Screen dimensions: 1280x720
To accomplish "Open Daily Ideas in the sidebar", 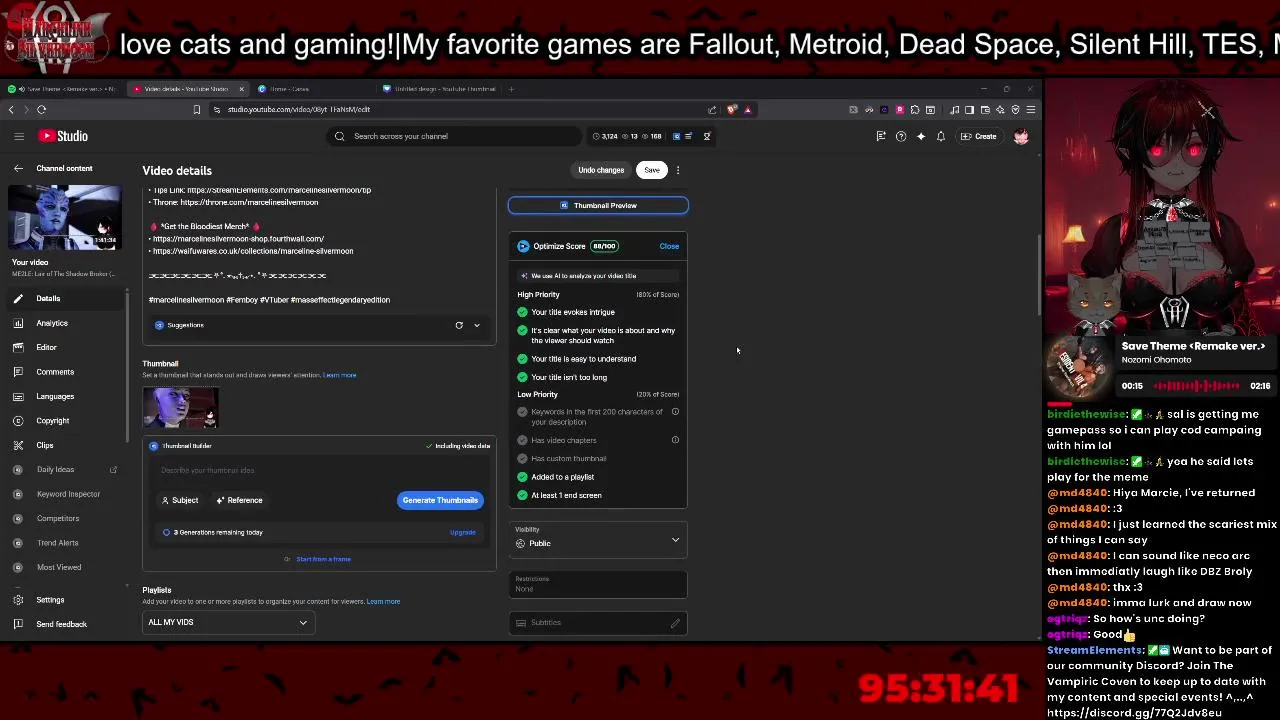I will (64, 469).
